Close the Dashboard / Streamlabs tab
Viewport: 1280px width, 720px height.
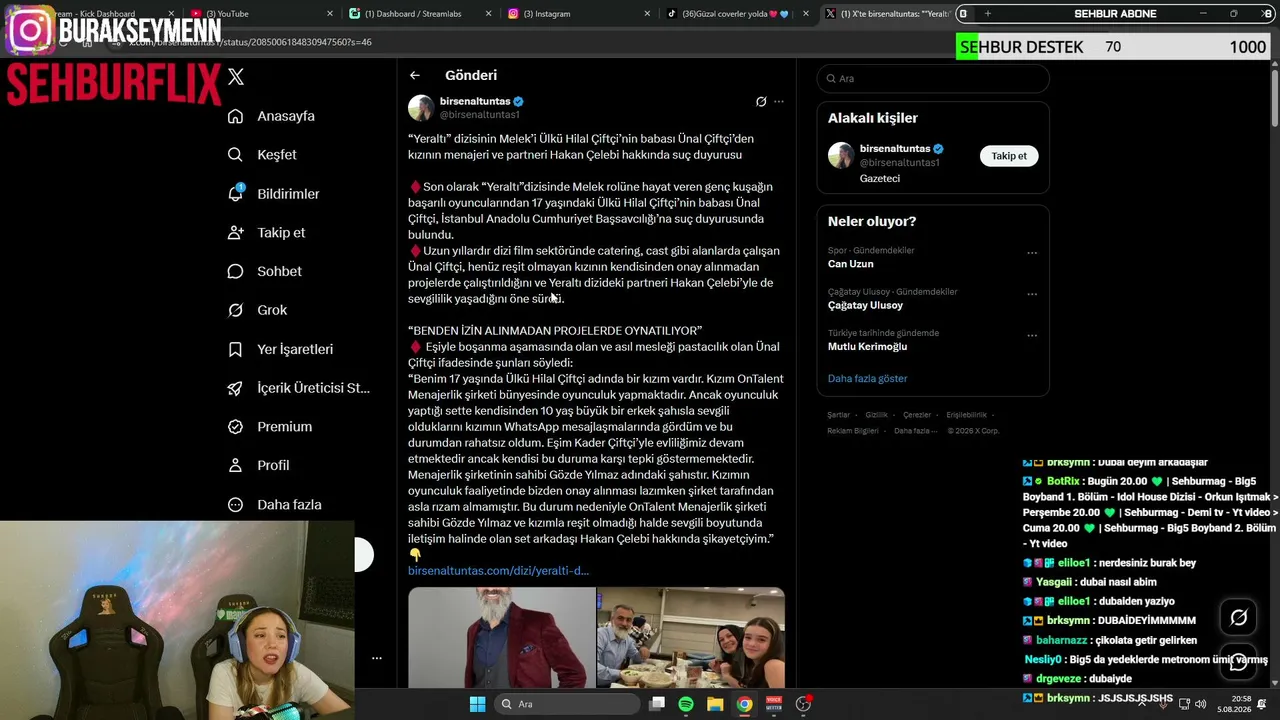pyautogui.click(x=488, y=14)
